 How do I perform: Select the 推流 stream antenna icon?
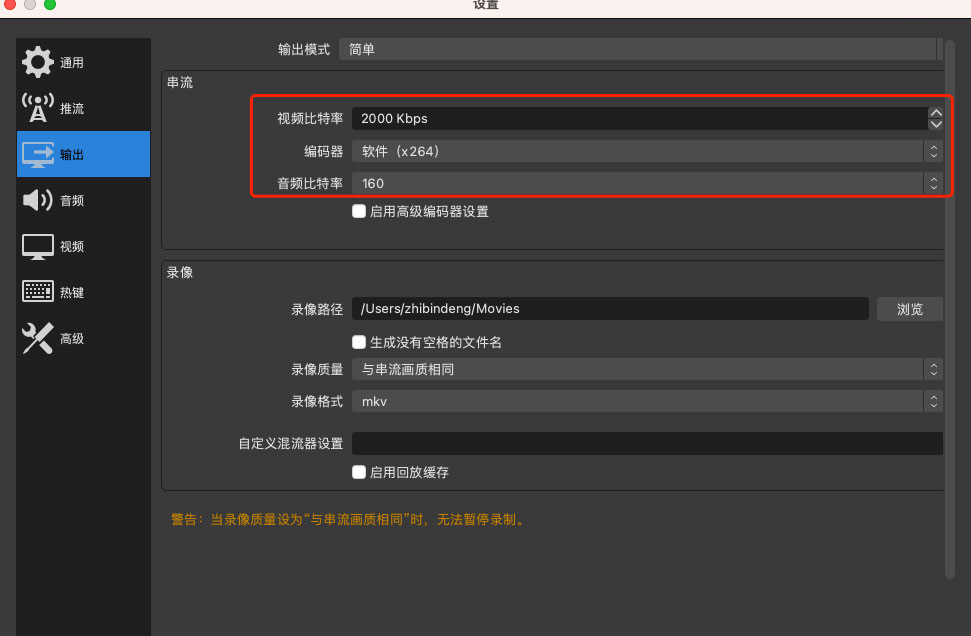pos(38,108)
